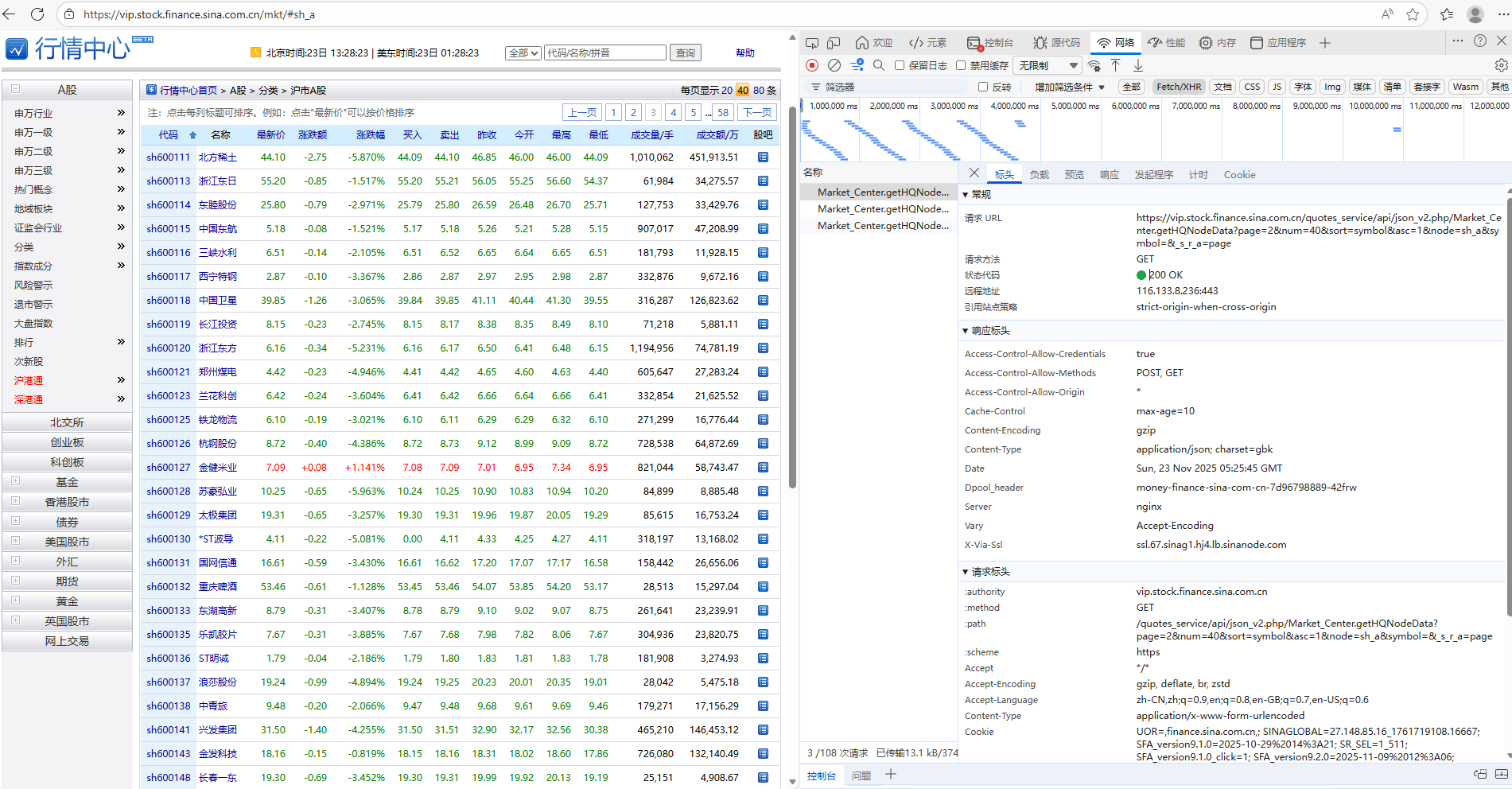Open the 无限制 throttling dropdown
This screenshot has height=789, width=1512.
click(x=1048, y=65)
